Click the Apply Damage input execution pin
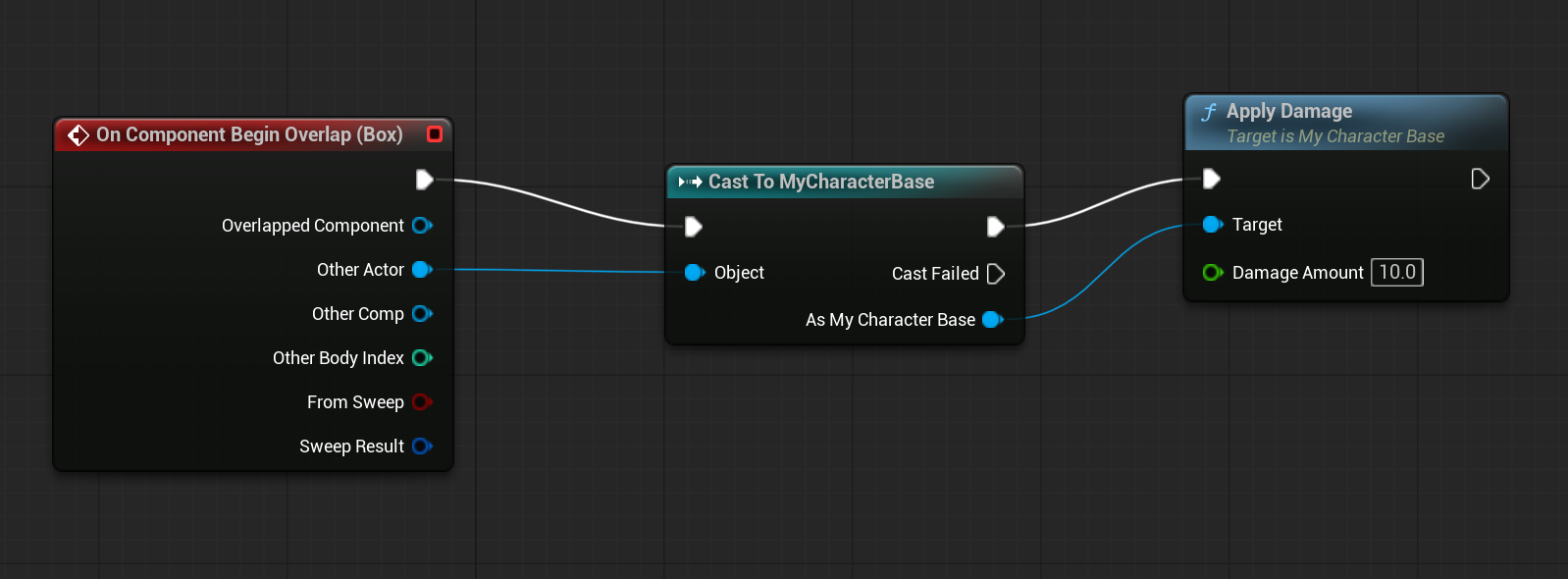This screenshot has height=579, width=1568. pyautogui.click(x=1212, y=179)
